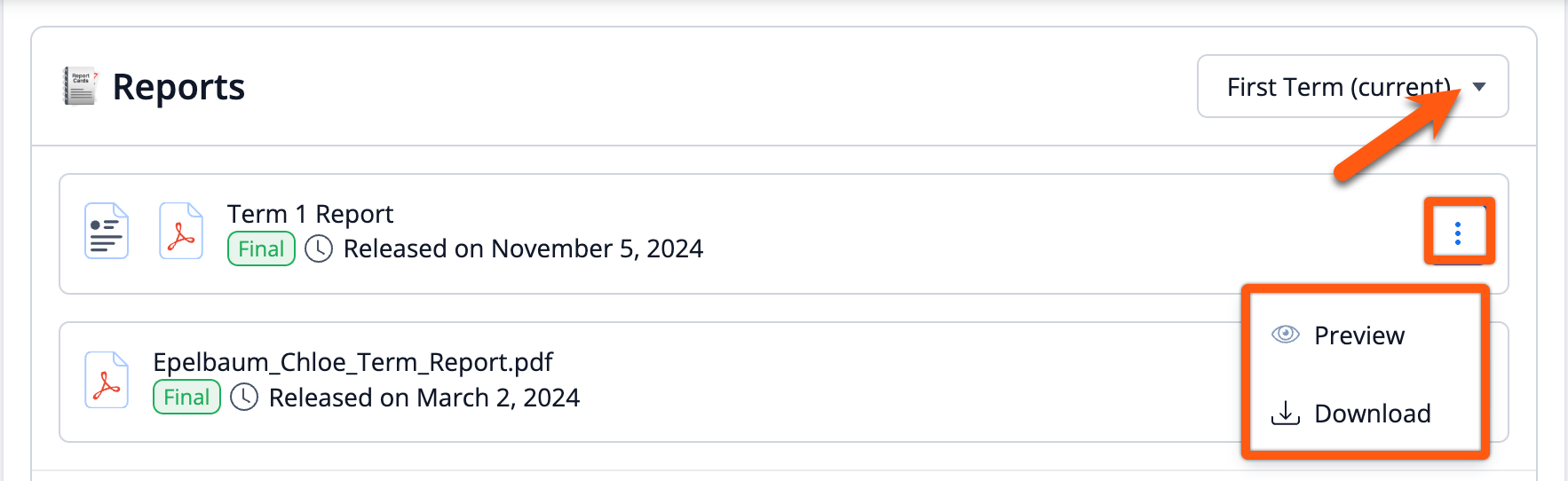Click the Final badge on Term 1 Report
Viewport: 1568px width, 481px height.
pos(261,248)
